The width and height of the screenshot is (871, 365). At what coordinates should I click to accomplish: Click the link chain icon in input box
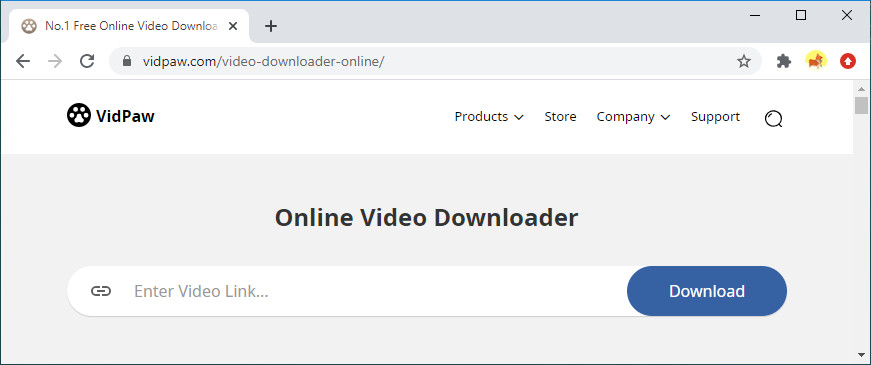[101, 291]
